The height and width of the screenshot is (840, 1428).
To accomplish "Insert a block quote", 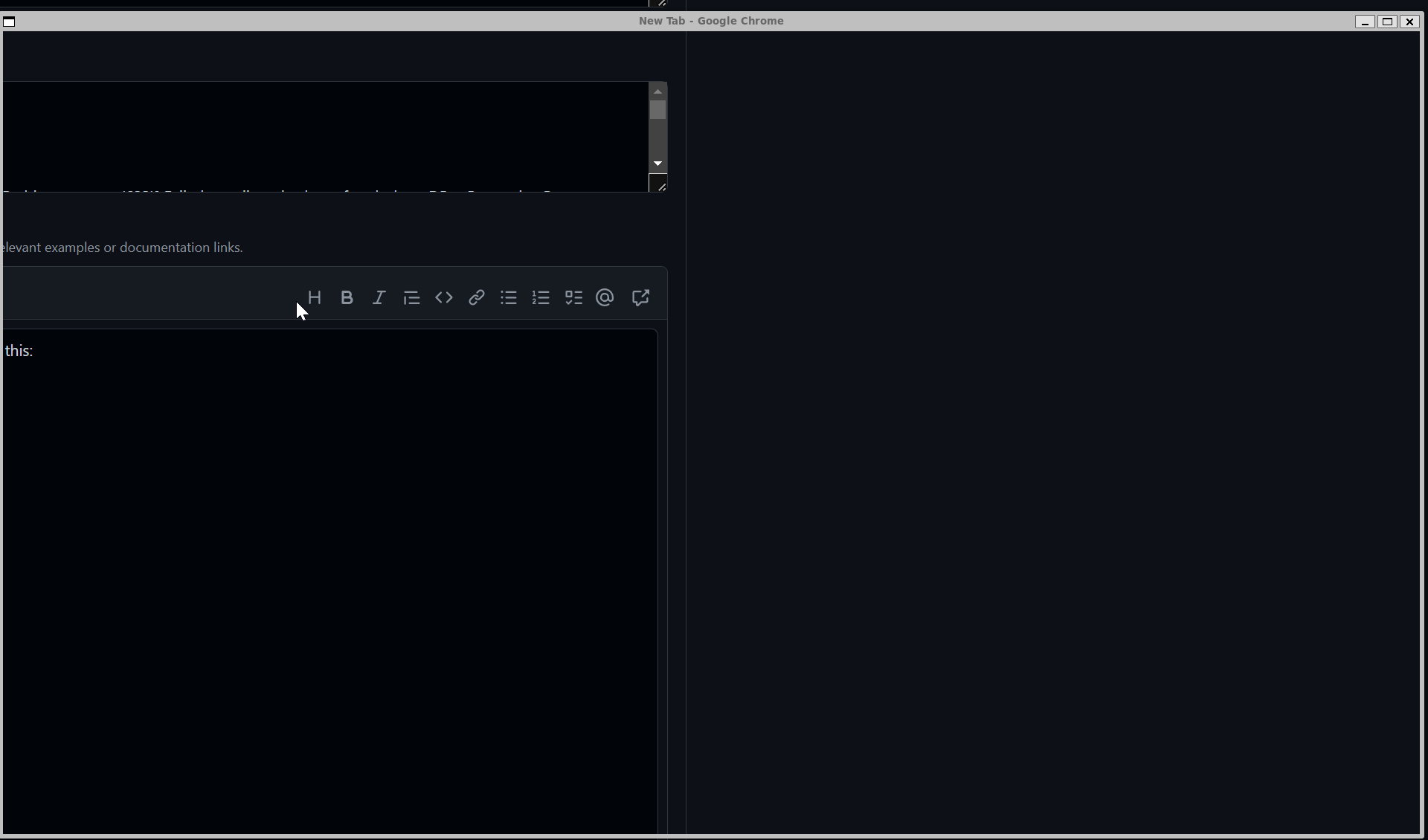I will click(411, 298).
